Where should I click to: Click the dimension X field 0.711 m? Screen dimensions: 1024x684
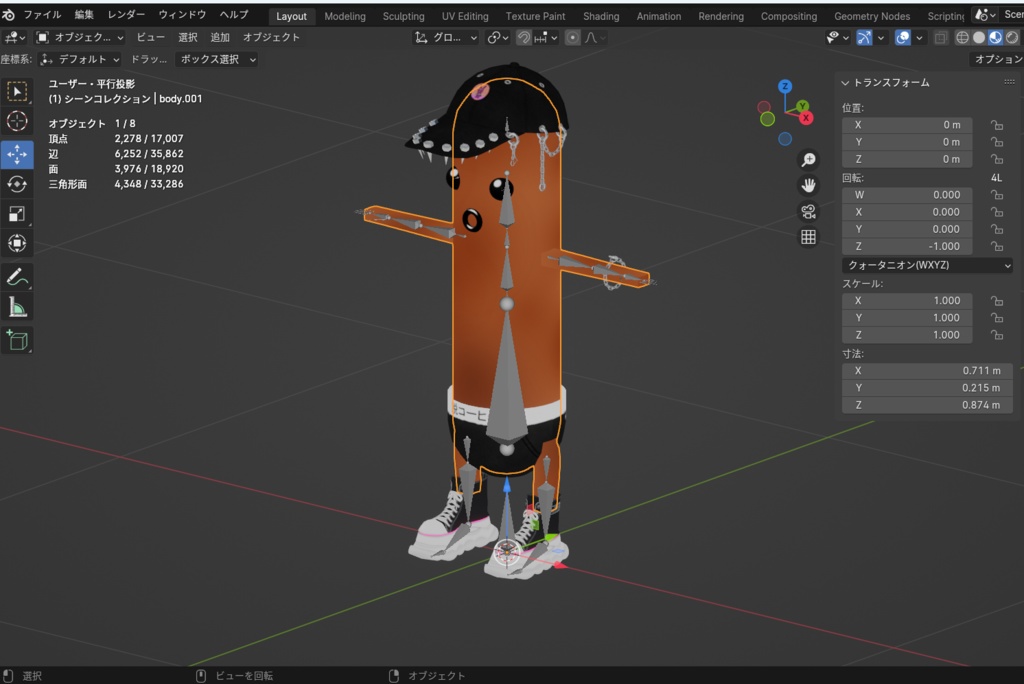(927, 370)
